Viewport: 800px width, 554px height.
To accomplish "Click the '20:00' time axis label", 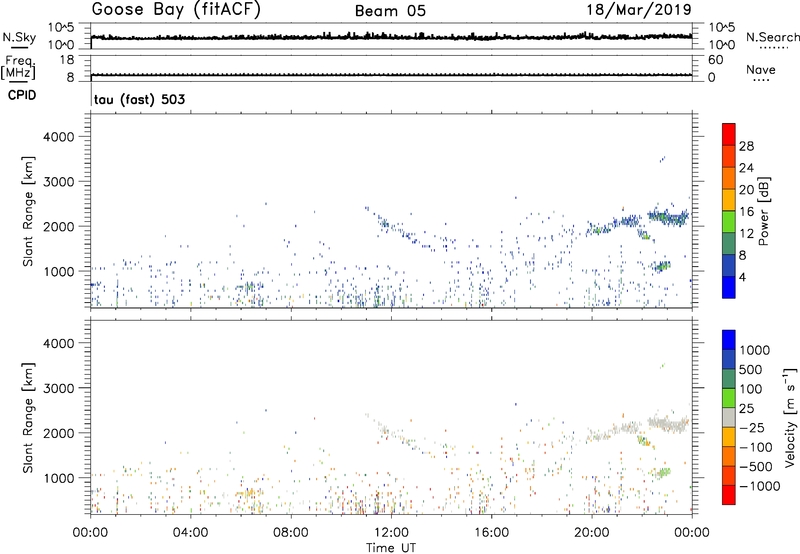I will click(x=592, y=533).
